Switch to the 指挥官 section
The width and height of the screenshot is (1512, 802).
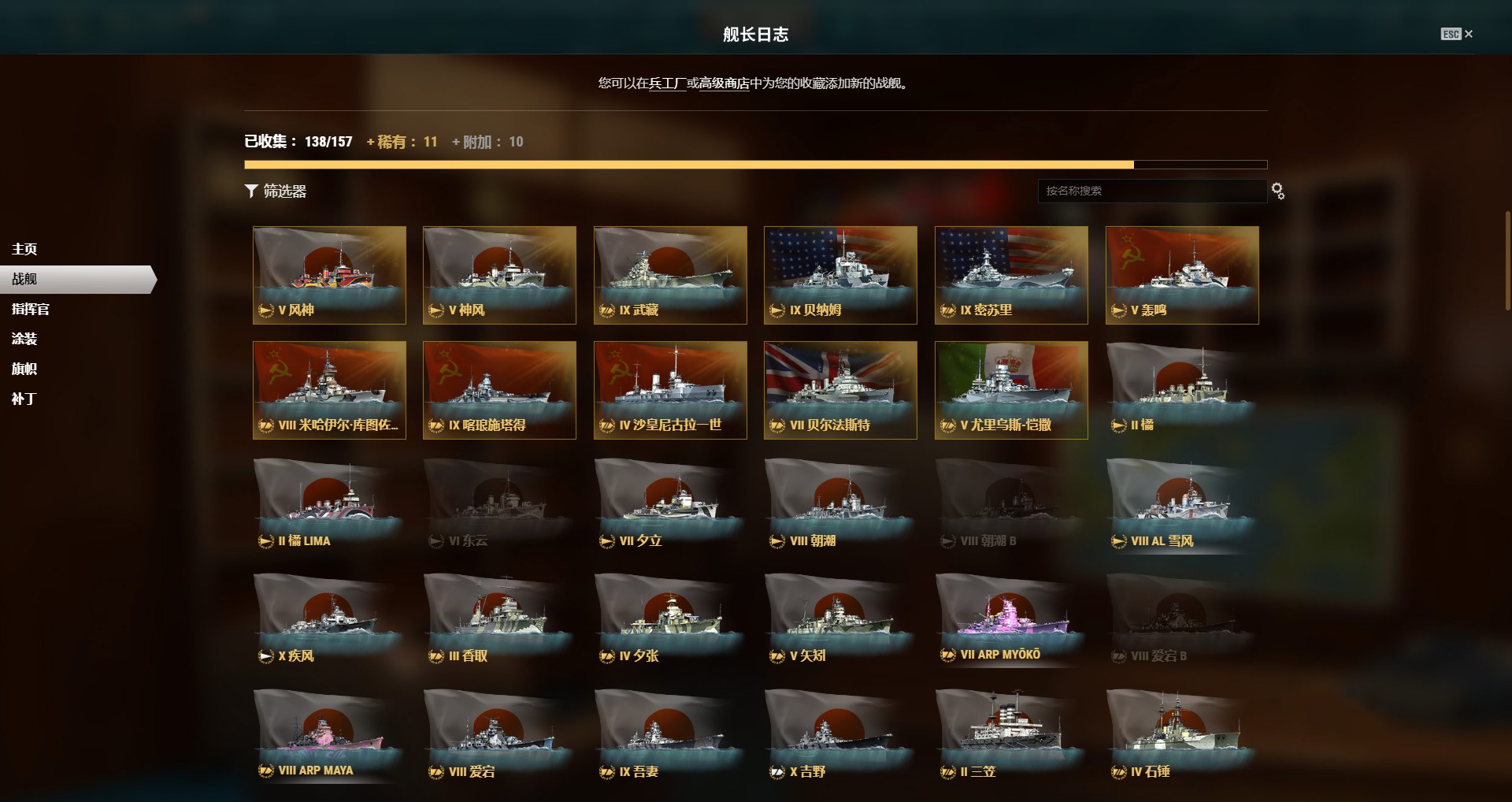click(31, 309)
